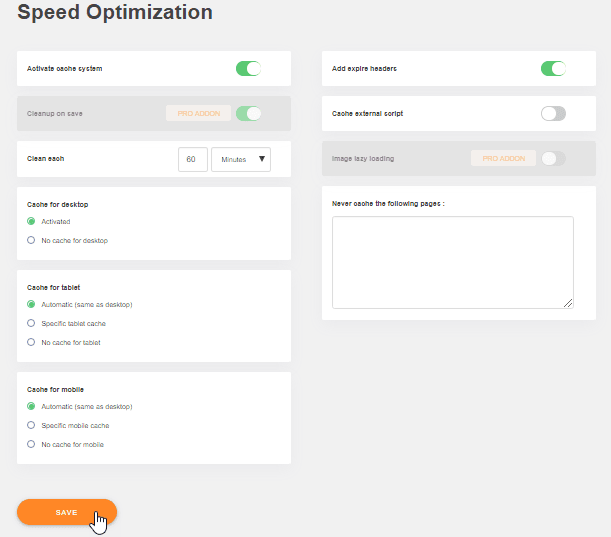The image size is (611, 537).
Task: Select No cache for mobile option
Action: 32,444
